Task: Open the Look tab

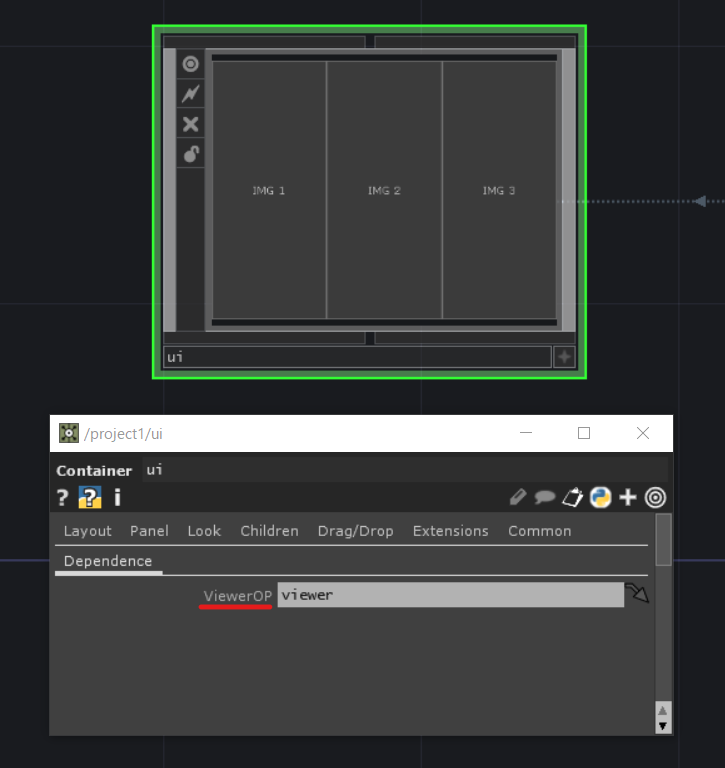Action: point(204,531)
